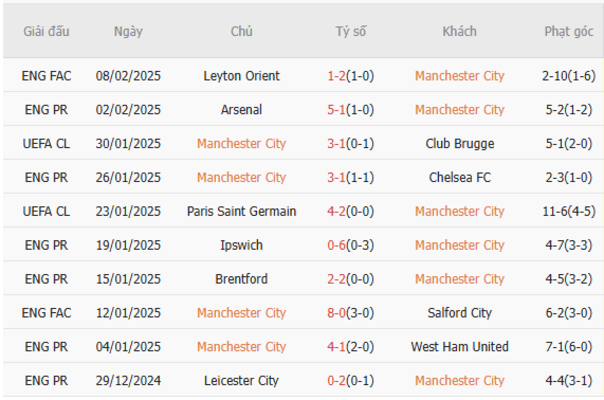Select West Ham United in the table

coord(459,348)
